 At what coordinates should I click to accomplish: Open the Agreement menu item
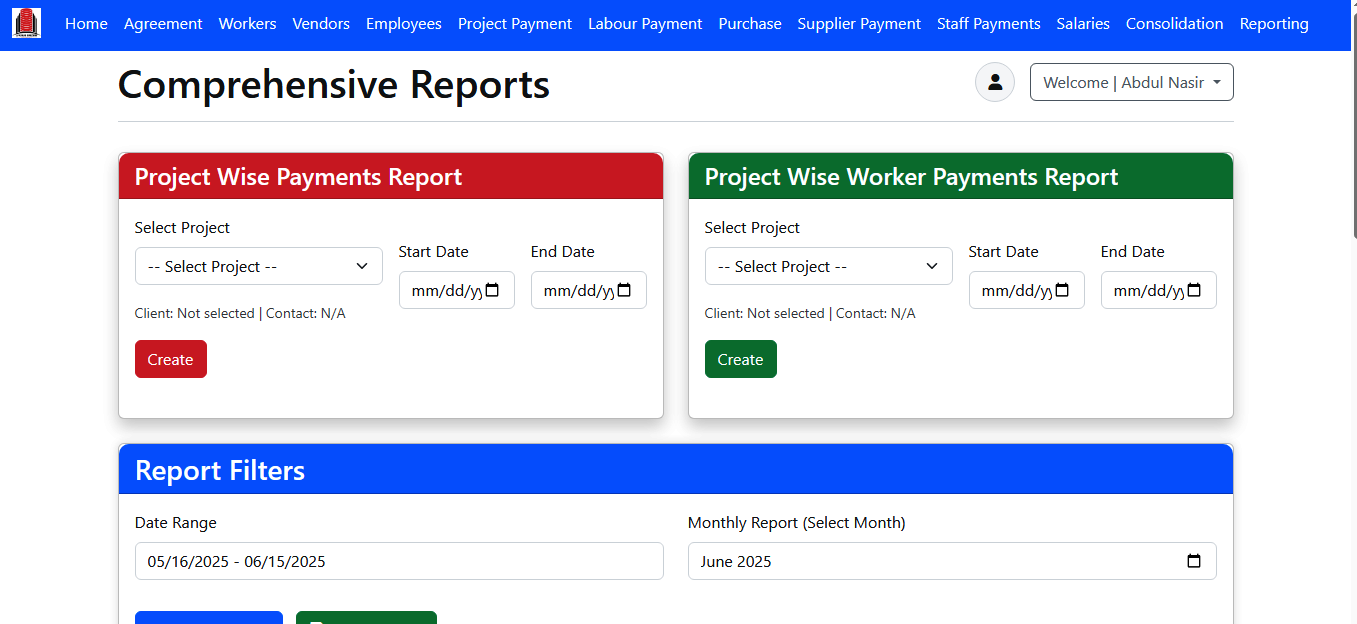pyautogui.click(x=163, y=23)
